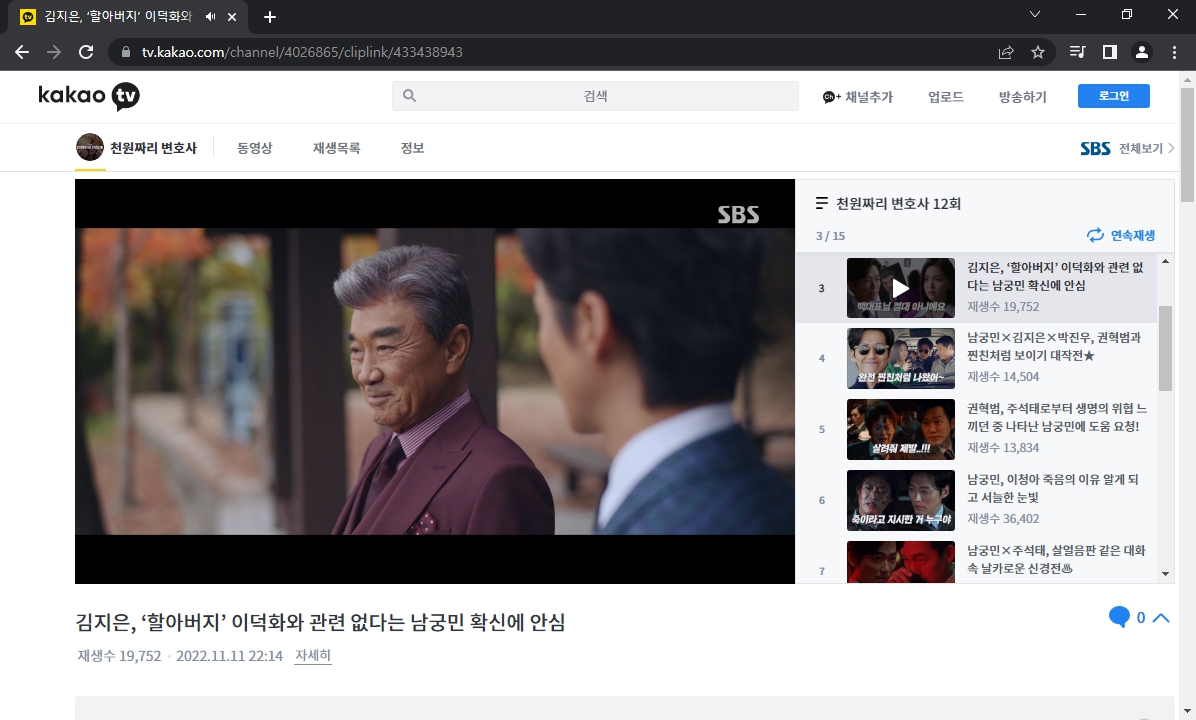The image size is (1196, 720).
Task: Mute tab using the speaker icon
Action: (x=211, y=17)
